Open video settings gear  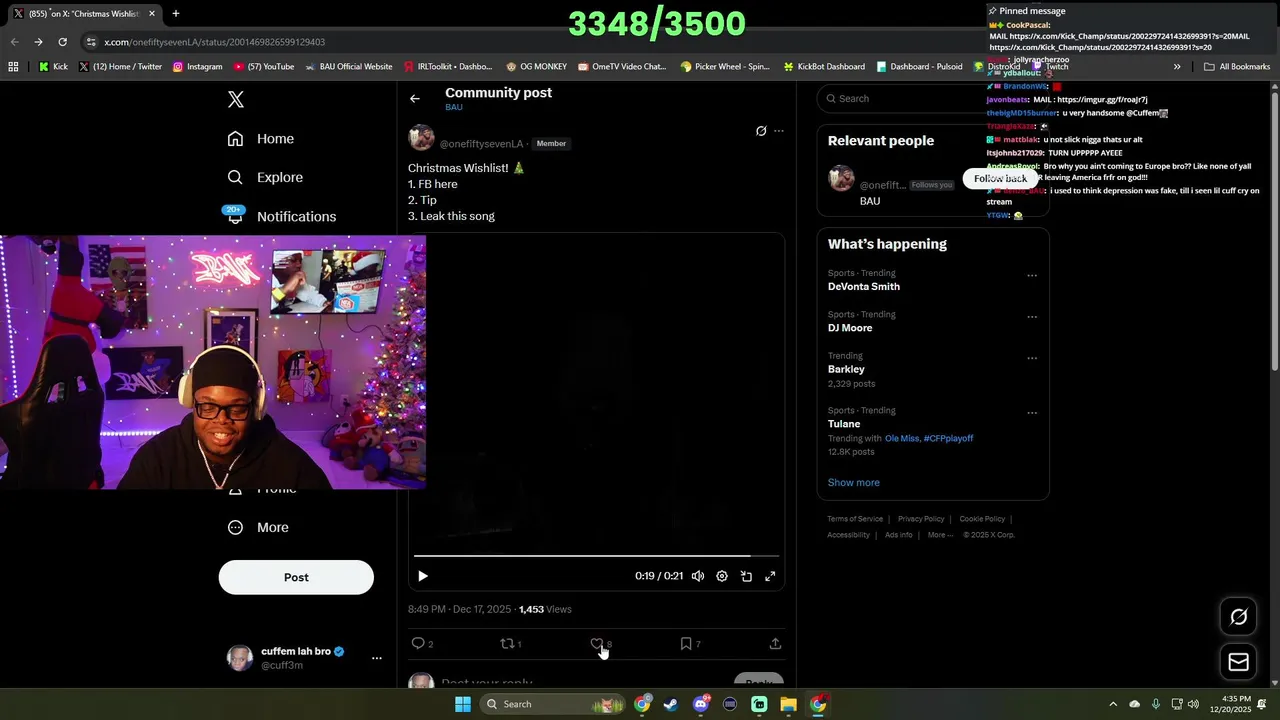(x=722, y=576)
